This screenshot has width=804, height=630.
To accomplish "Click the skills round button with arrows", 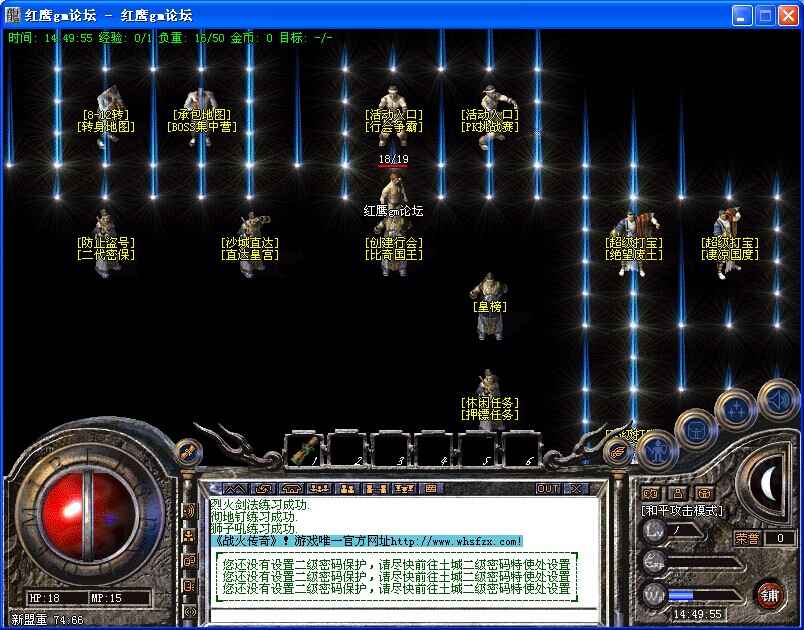I will pos(735,409).
